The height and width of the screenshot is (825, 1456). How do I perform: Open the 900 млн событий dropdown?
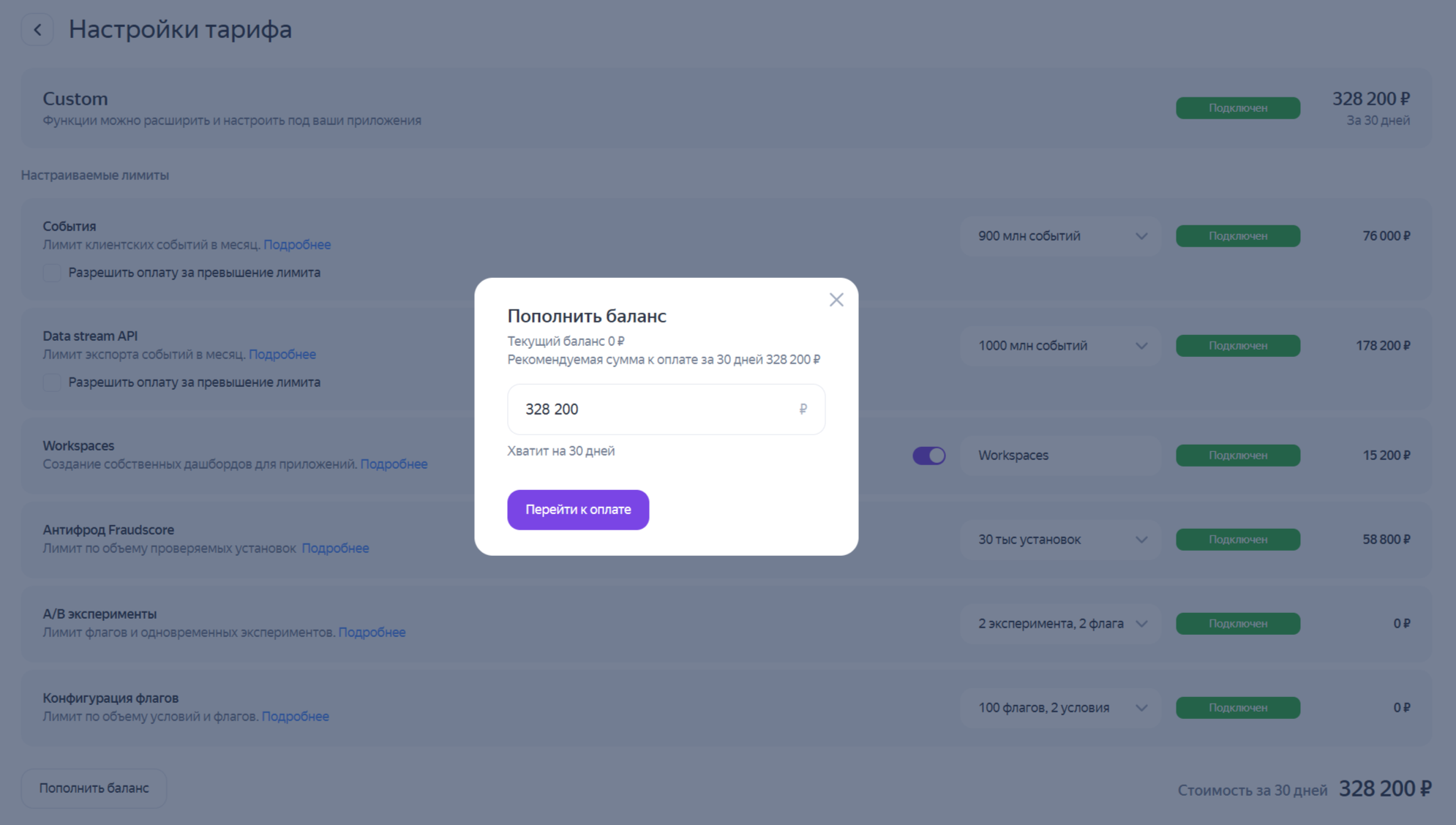pos(1060,236)
